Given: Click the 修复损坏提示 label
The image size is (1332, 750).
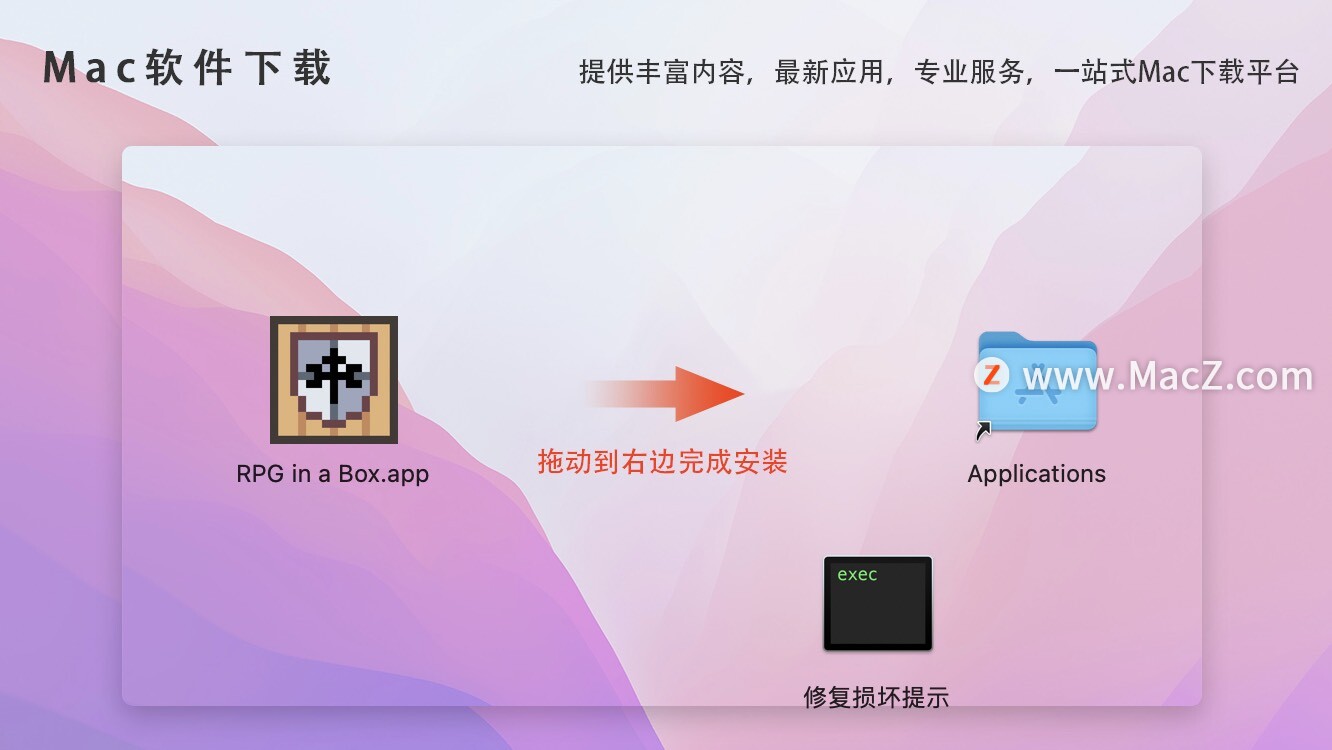Looking at the screenshot, I should pyautogui.click(x=876, y=697).
